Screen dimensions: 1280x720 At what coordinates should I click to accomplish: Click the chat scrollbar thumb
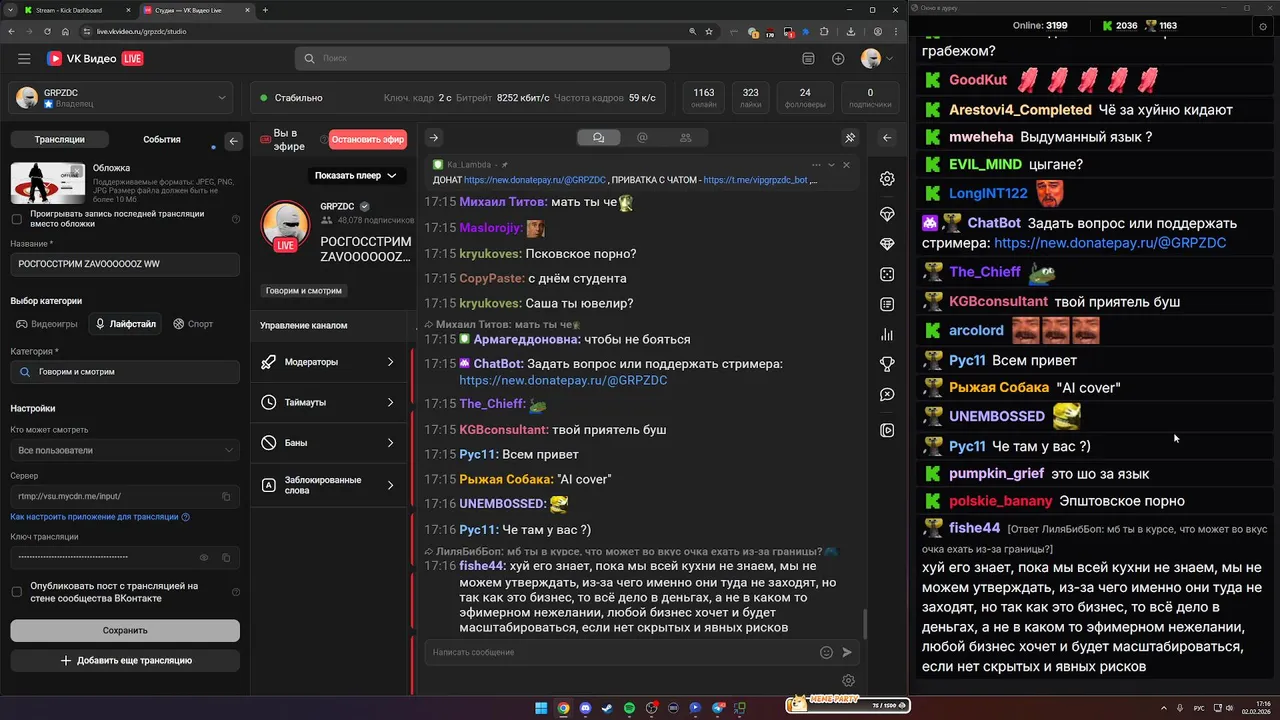865,623
